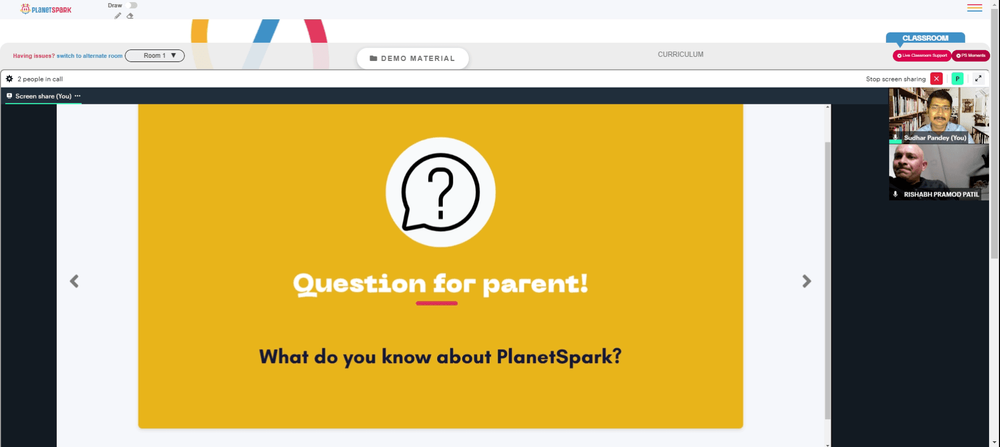Go to the next slide arrow
The width and height of the screenshot is (1000, 447).
pyautogui.click(x=807, y=281)
